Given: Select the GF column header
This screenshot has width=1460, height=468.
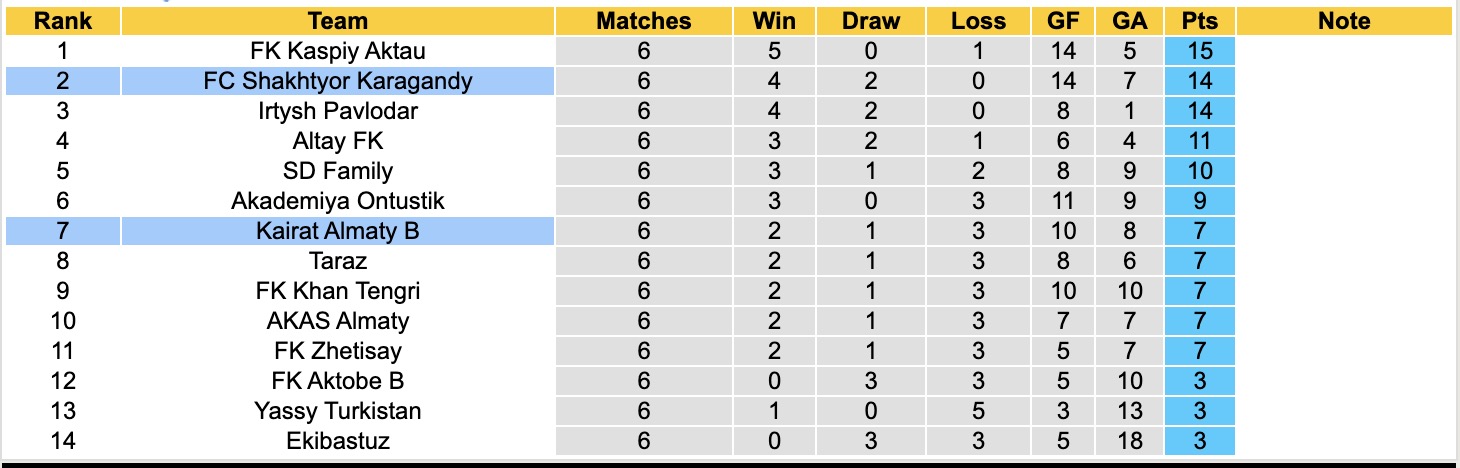Looking at the screenshot, I should tap(1063, 21).
